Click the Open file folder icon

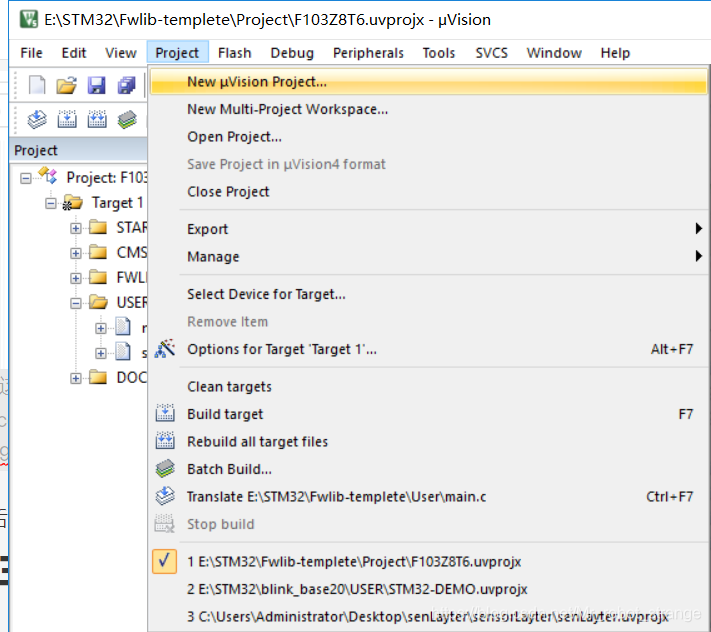[67, 85]
